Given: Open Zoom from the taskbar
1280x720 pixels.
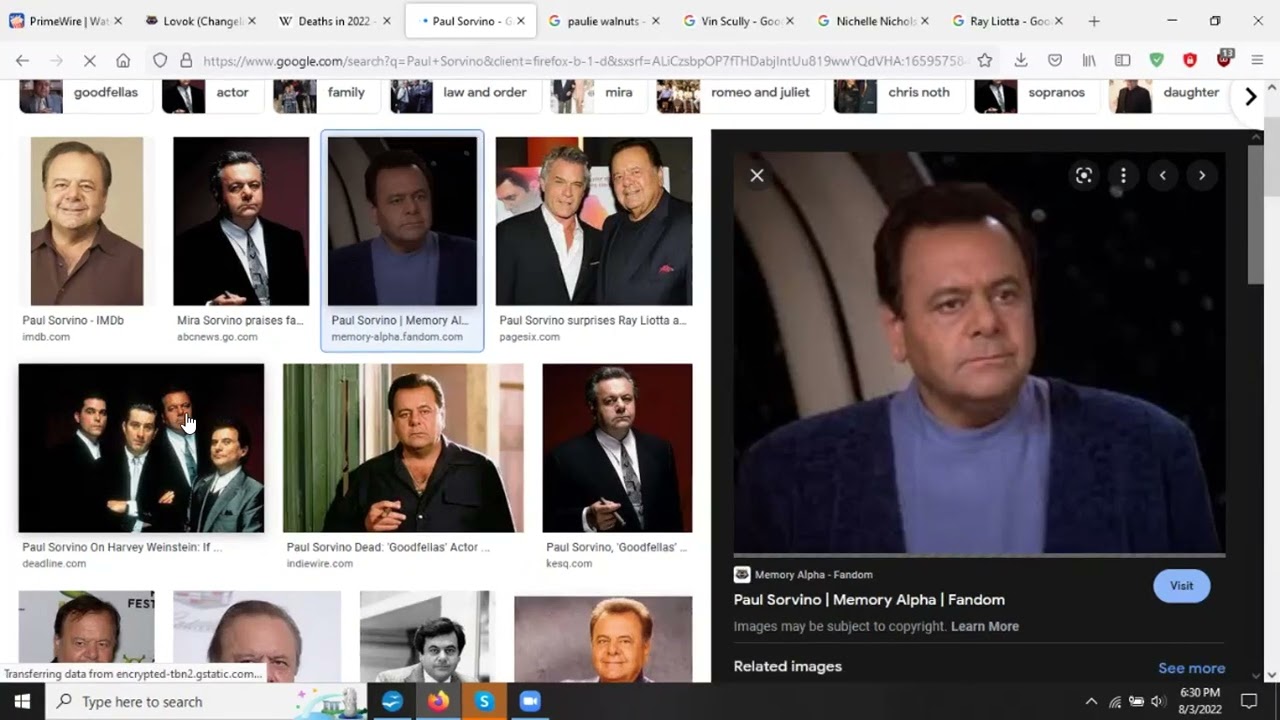Looking at the screenshot, I should [x=530, y=701].
